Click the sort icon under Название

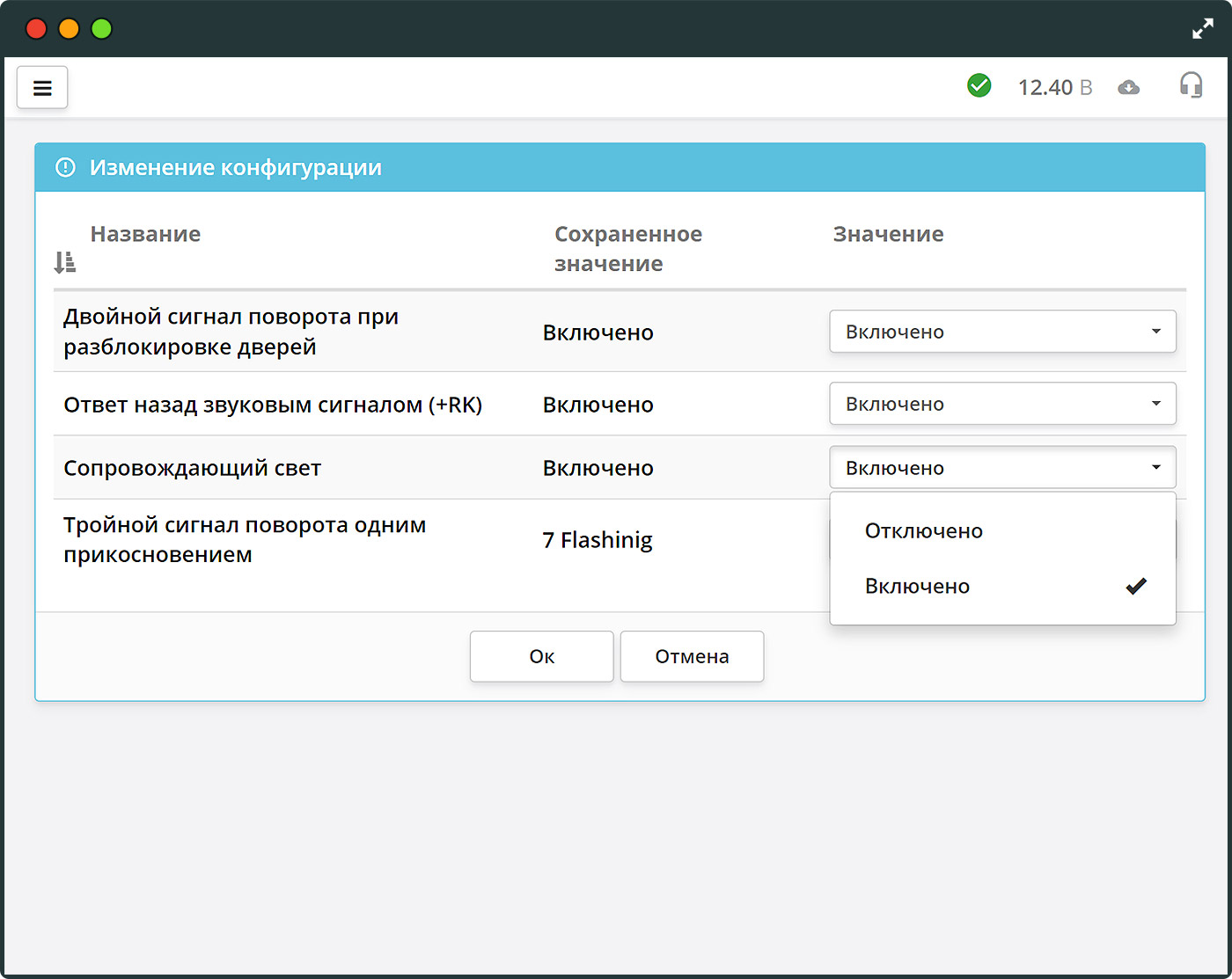(65, 261)
